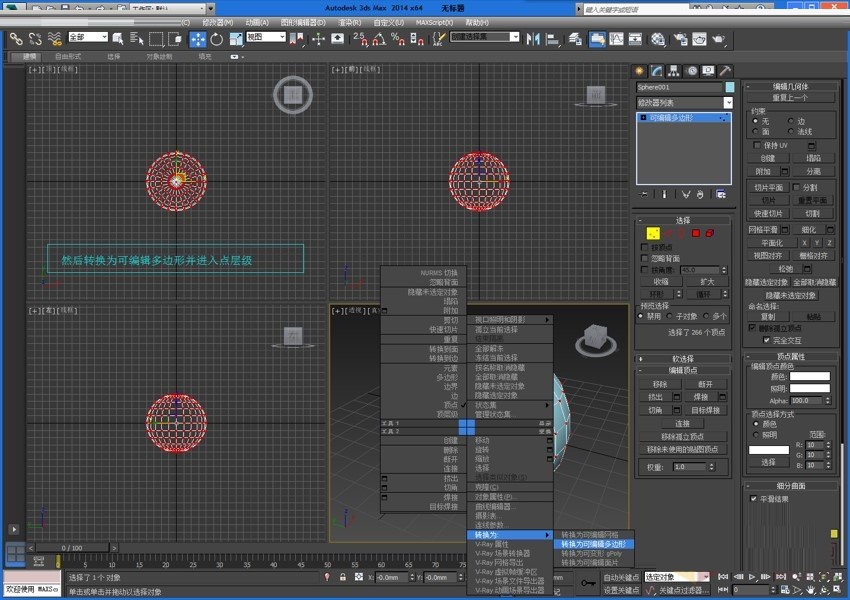This screenshot has width=850, height=600.
Task: Collapse the 编辑顶点 rollout
Action: pyautogui.click(x=683, y=370)
